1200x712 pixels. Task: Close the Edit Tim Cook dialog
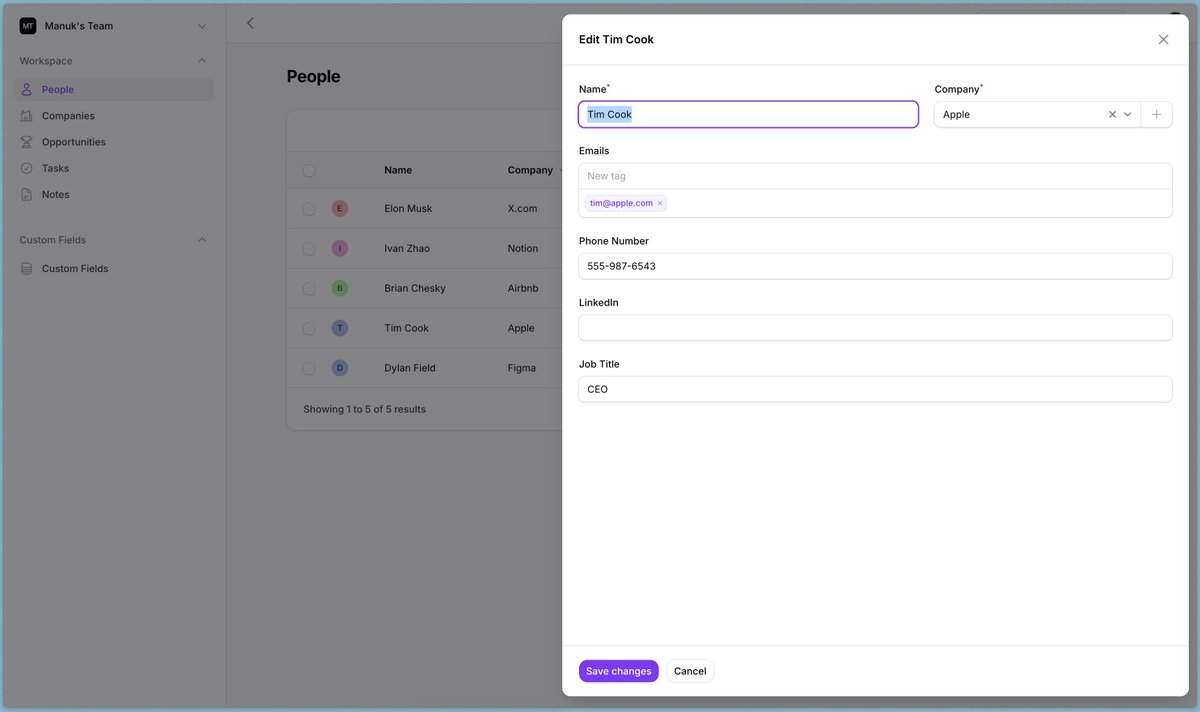click(1163, 40)
